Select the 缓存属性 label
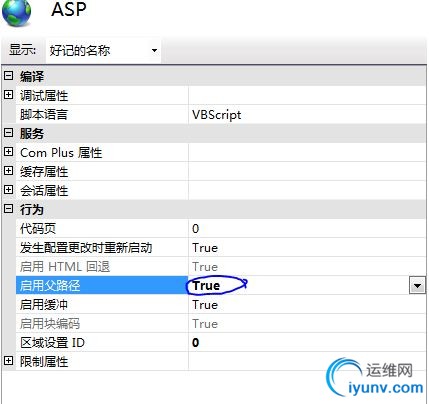The width and height of the screenshot is (429, 404). pos(44,172)
